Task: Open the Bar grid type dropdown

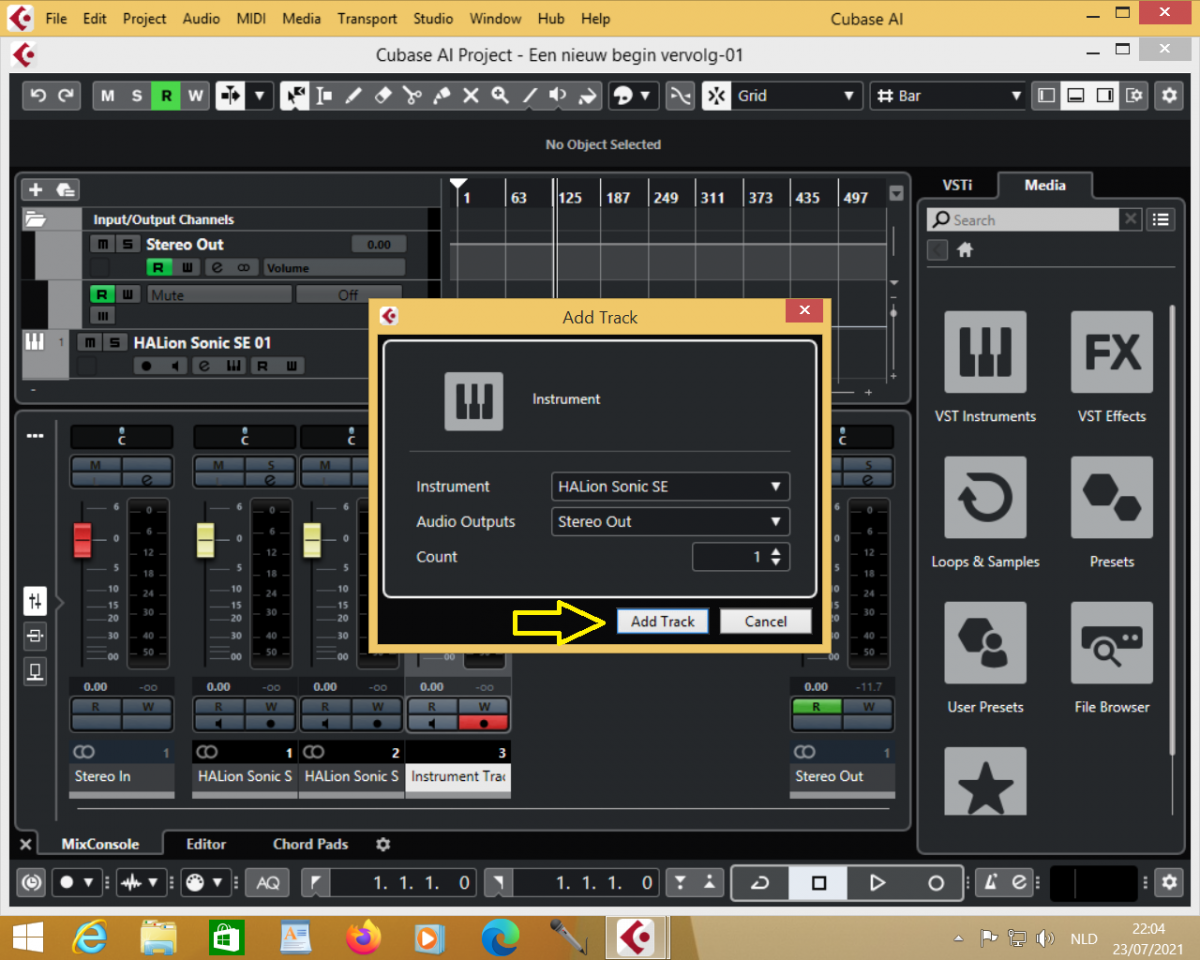Action: coord(948,96)
